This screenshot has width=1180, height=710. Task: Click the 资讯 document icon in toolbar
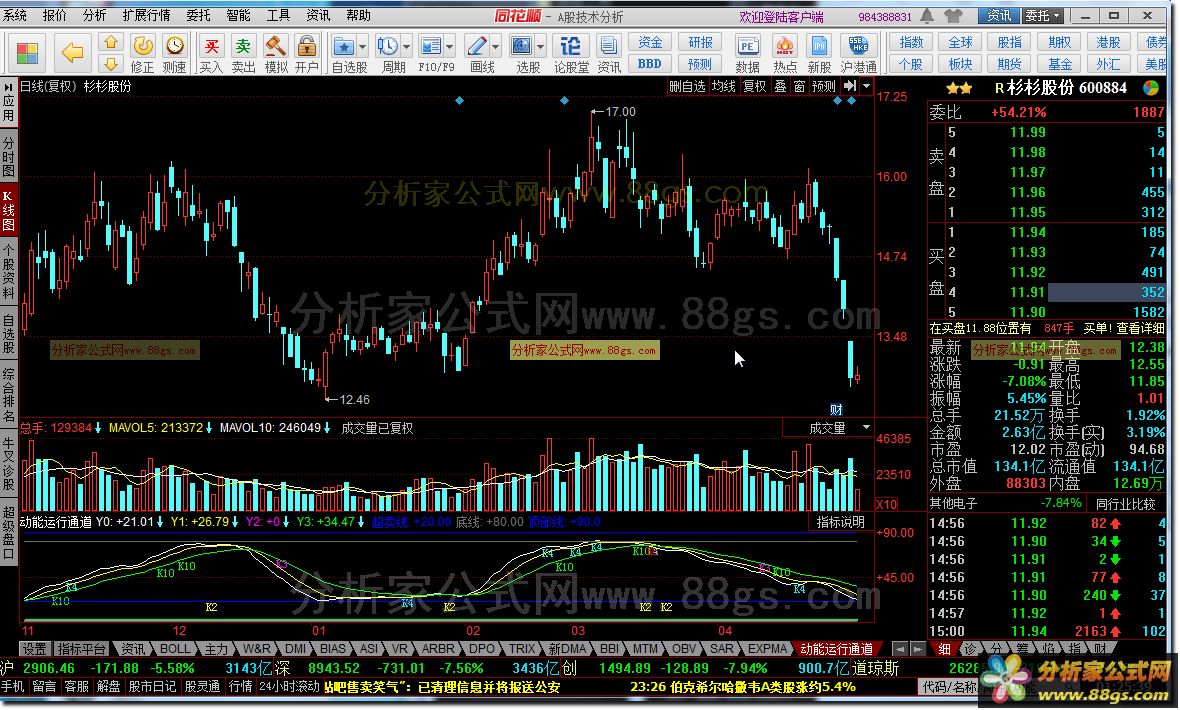(x=609, y=47)
